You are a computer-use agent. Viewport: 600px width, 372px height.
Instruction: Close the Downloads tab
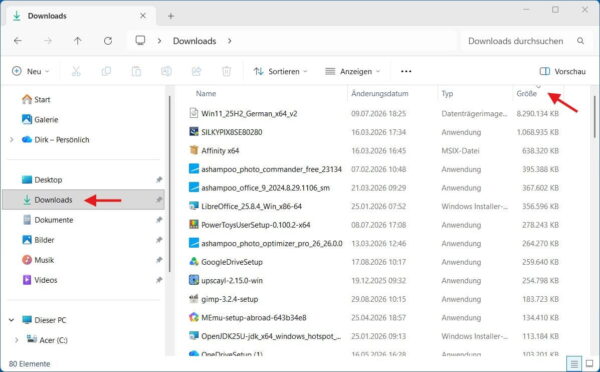click(143, 16)
